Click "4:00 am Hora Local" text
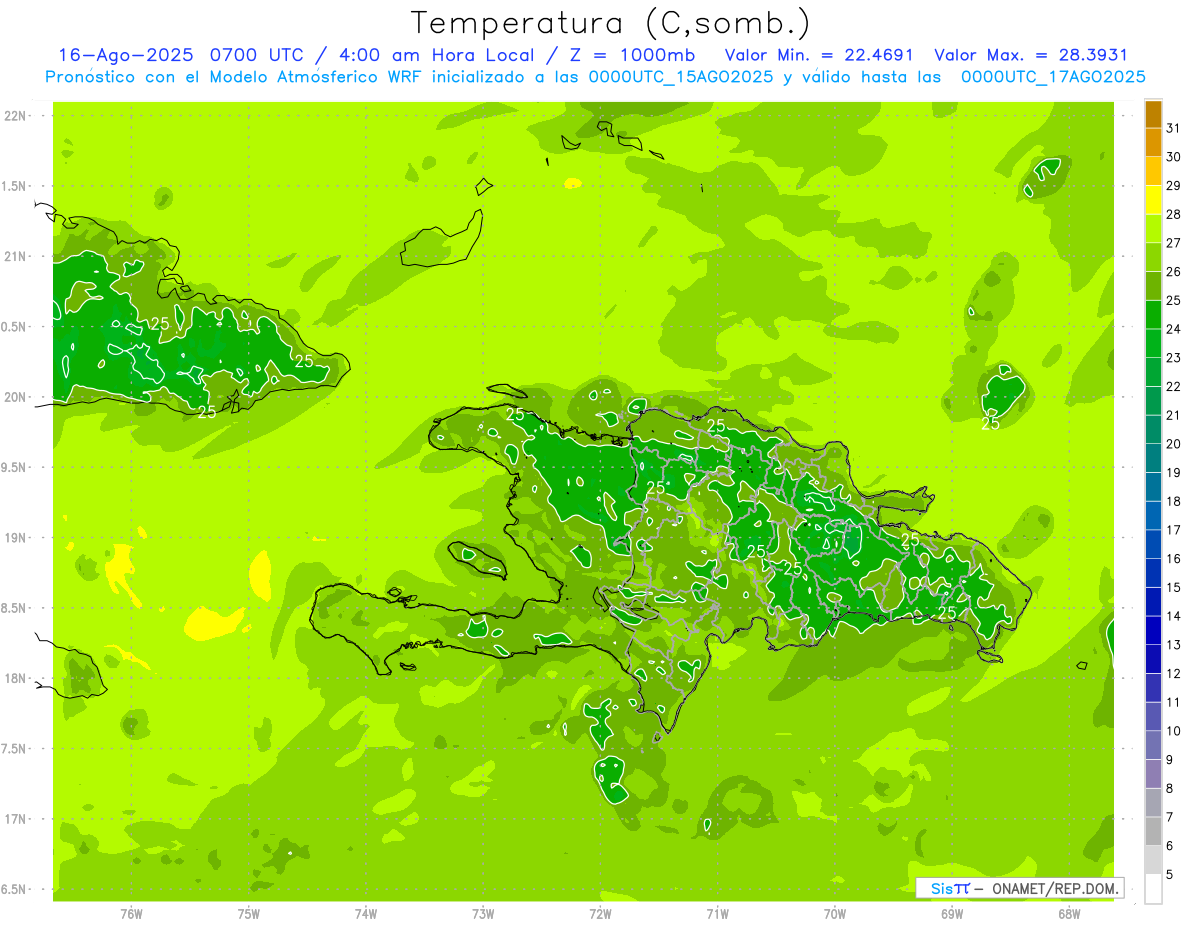The image size is (1200, 927). pyautogui.click(x=442, y=55)
